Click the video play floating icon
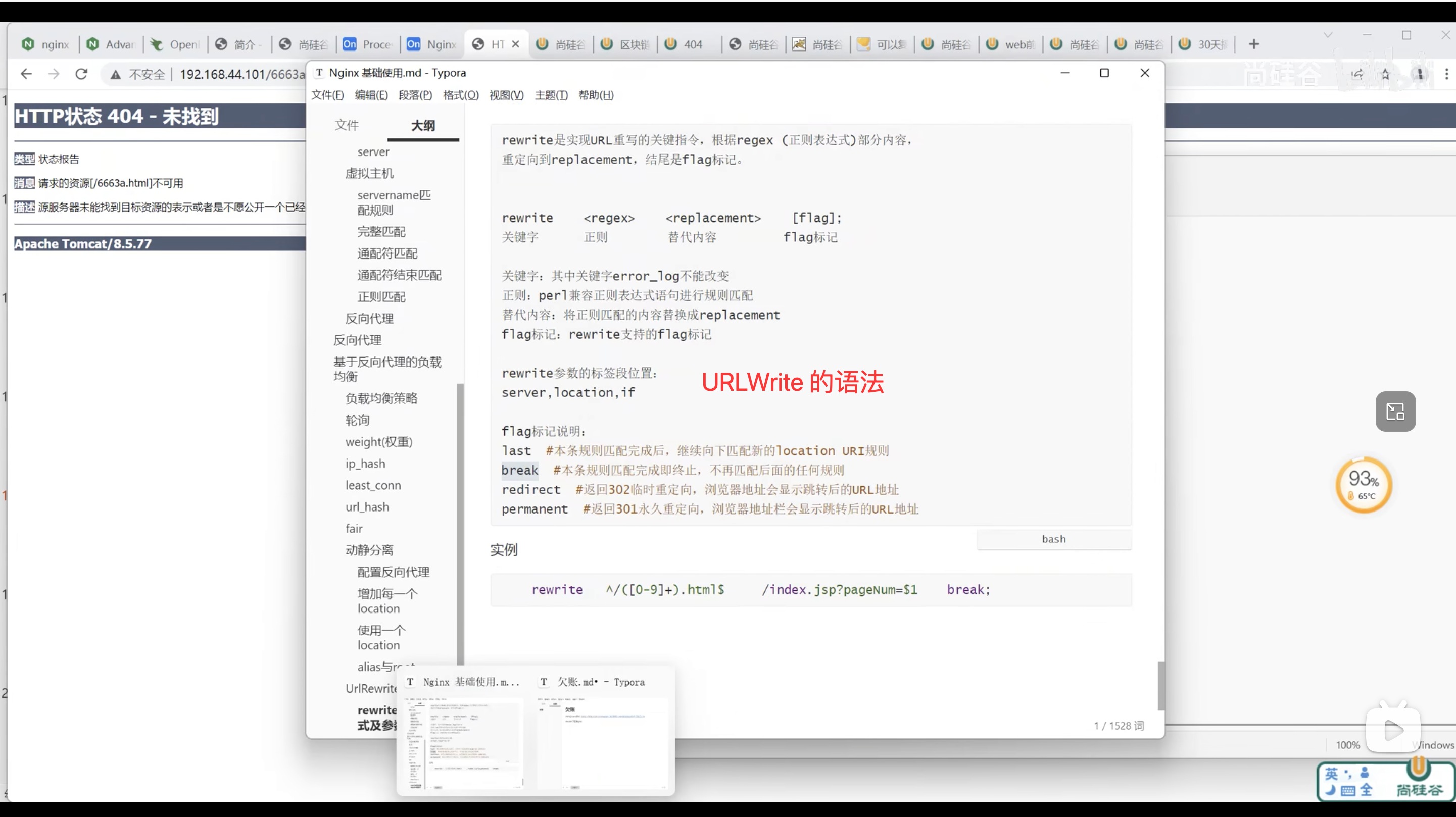 [x=1393, y=730]
